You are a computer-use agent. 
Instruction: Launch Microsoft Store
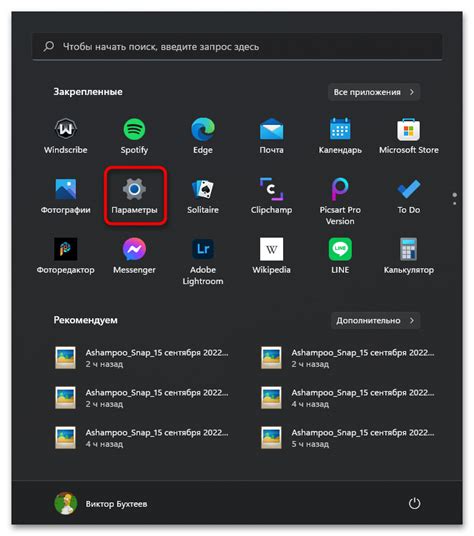coord(409,136)
